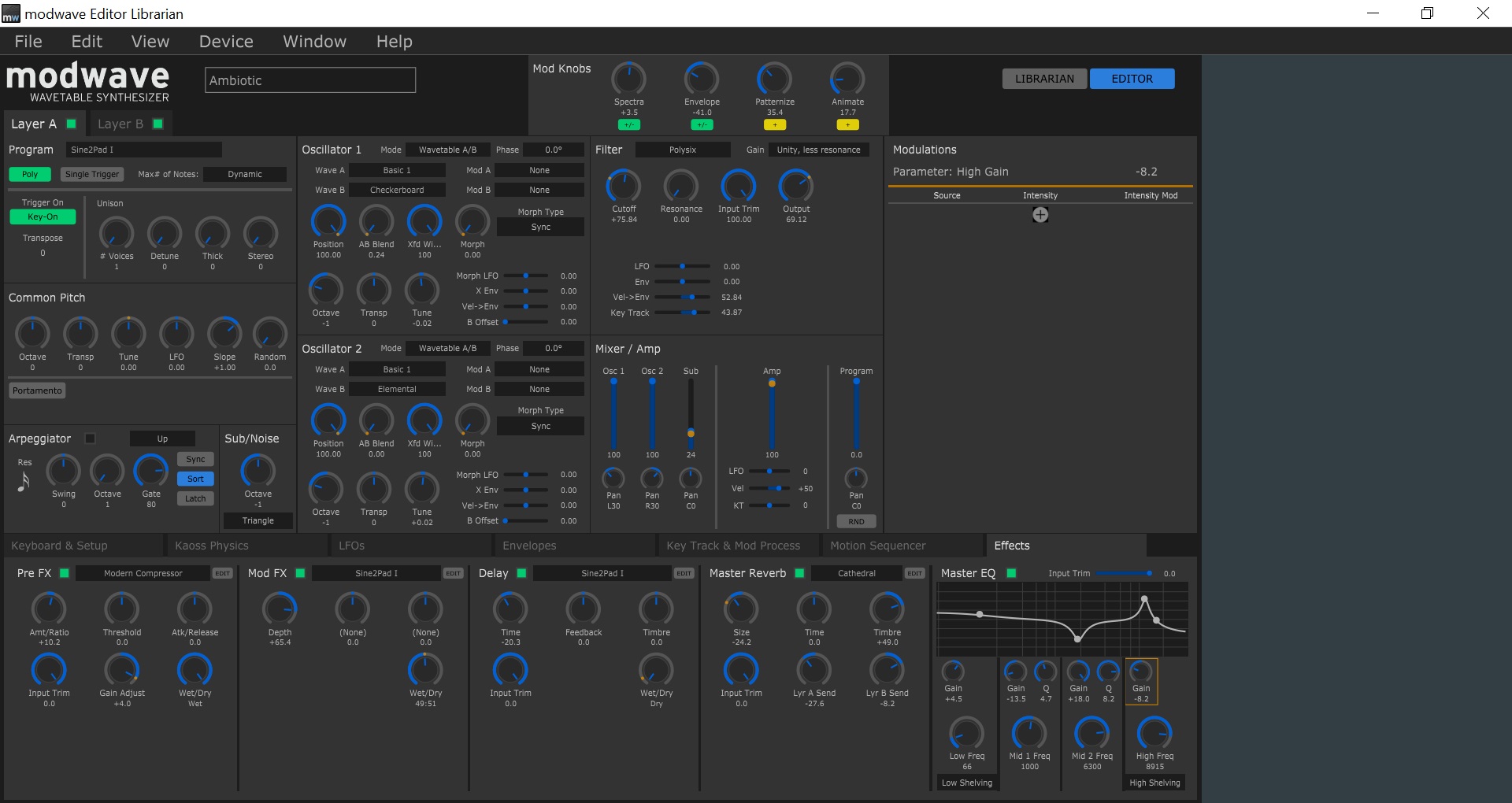Open the Sub/Noise waveform dropdown showing Triangle
This screenshot has width=1512, height=803.
click(x=258, y=520)
